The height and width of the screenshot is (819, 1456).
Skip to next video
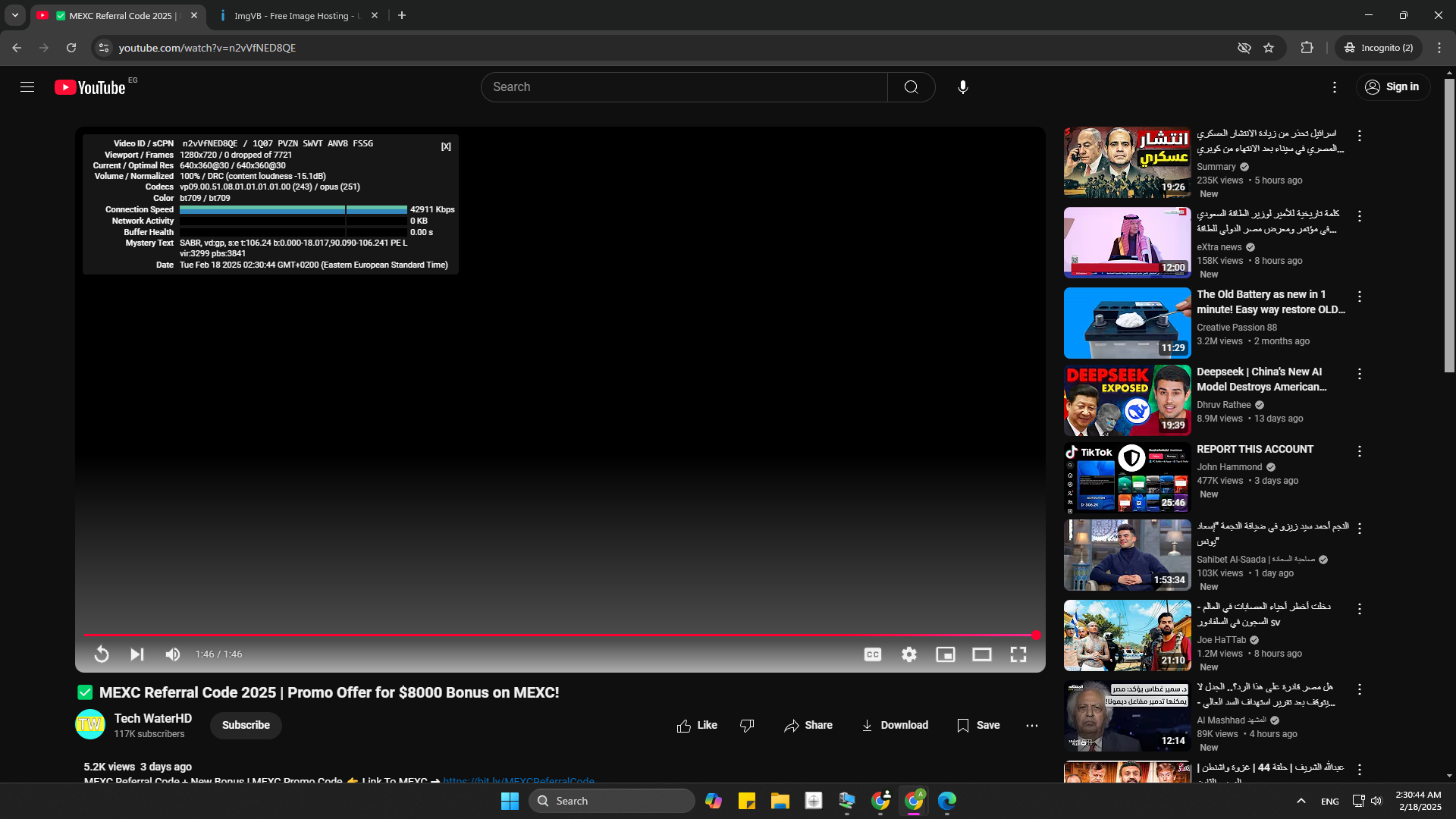(x=137, y=654)
